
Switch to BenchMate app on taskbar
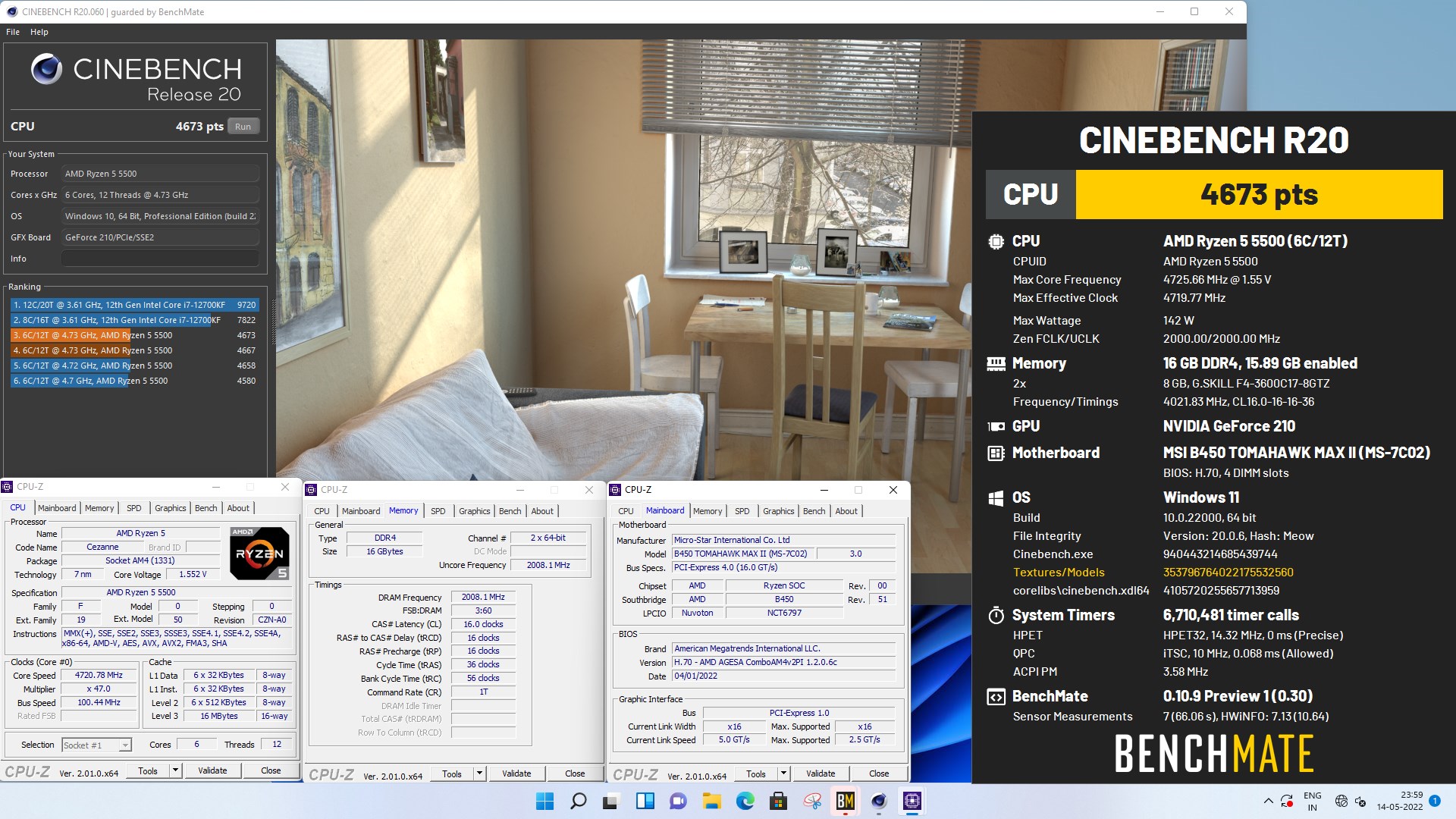846,801
